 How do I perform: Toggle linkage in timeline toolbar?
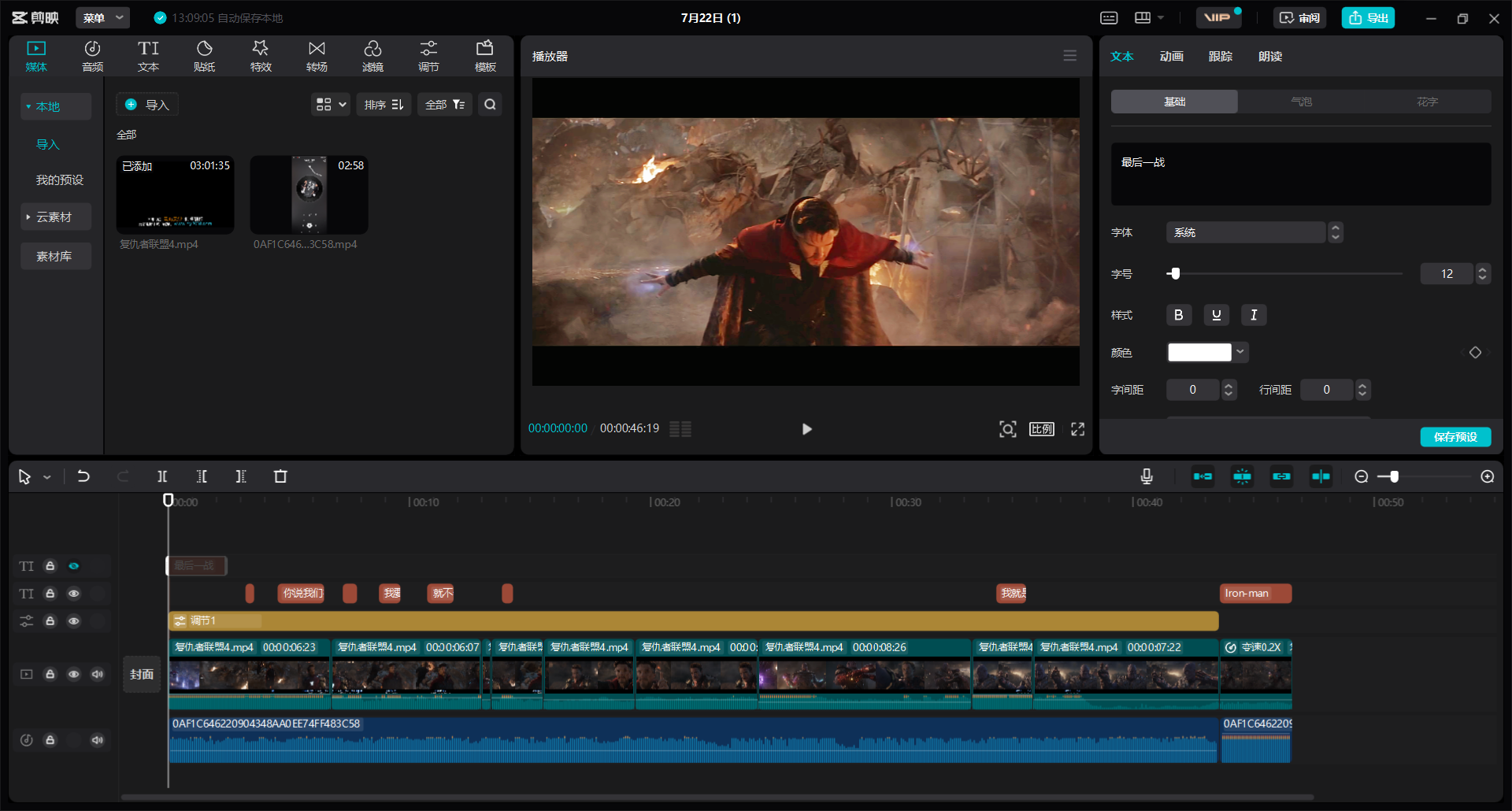(x=1281, y=476)
